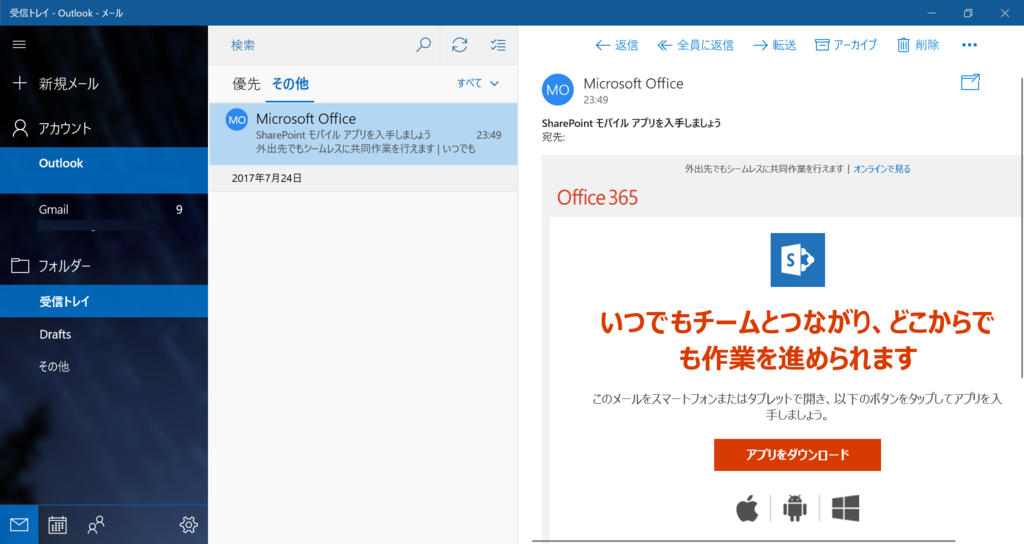Viewport: 1024px width, 544px height.
Task: Switch to the その他 inbox tab
Action: click(x=290, y=84)
